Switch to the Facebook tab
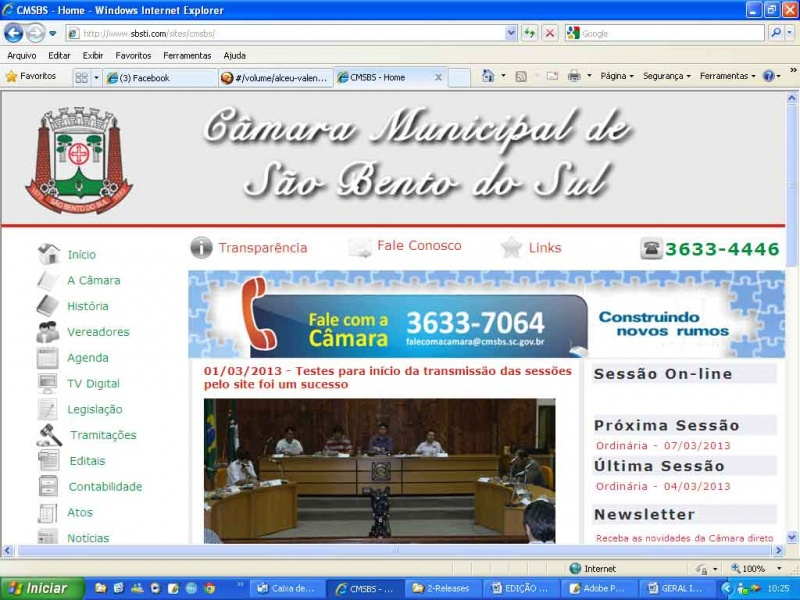Screen dimensions: 800x600 tap(158, 77)
